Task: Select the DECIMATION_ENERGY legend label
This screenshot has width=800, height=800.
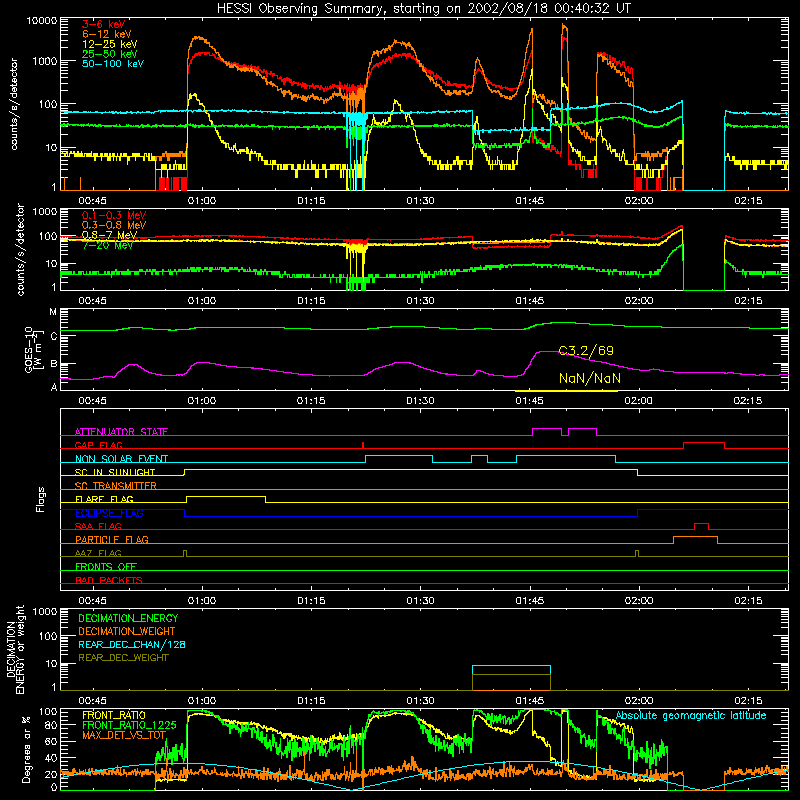Action: [128, 618]
